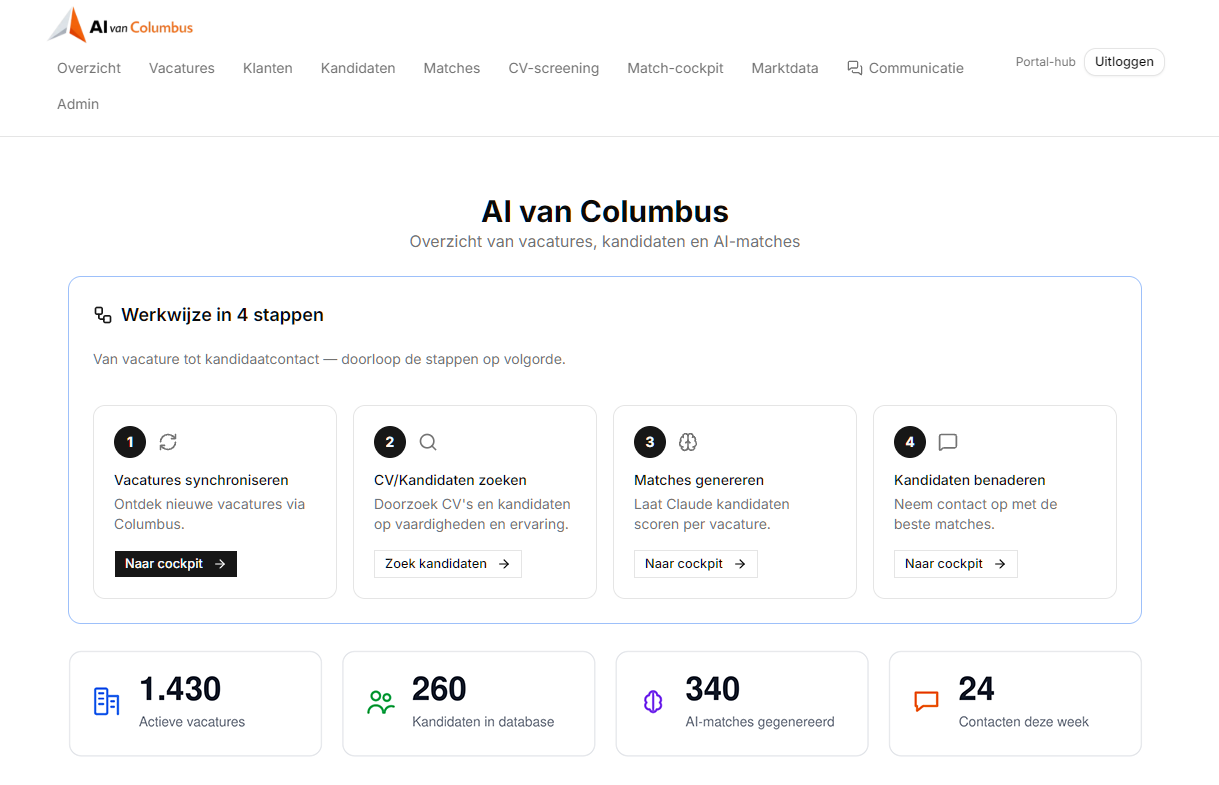Go to Vacatures in the navigation

[182, 68]
